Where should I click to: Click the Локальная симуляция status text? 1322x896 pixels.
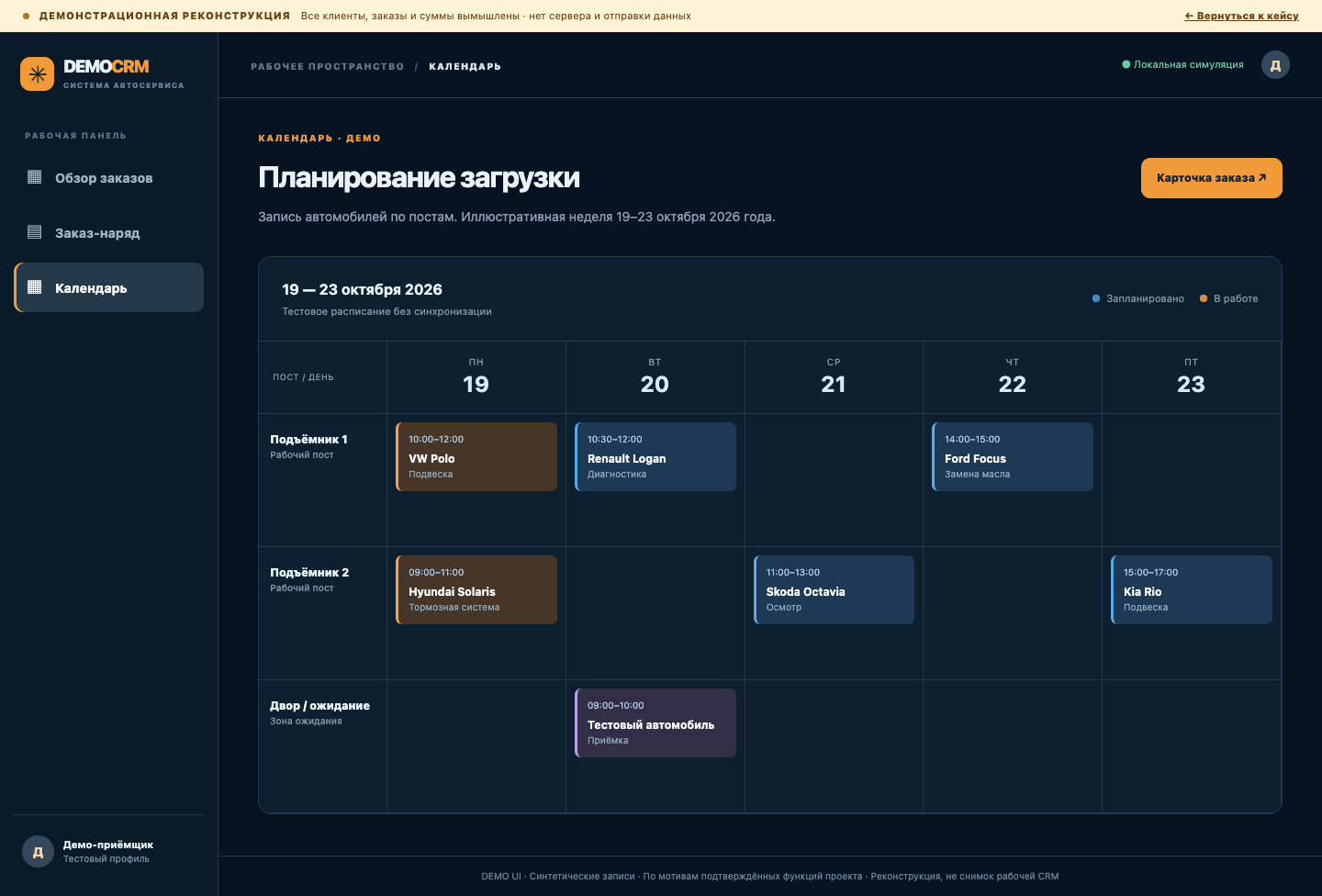[1189, 65]
